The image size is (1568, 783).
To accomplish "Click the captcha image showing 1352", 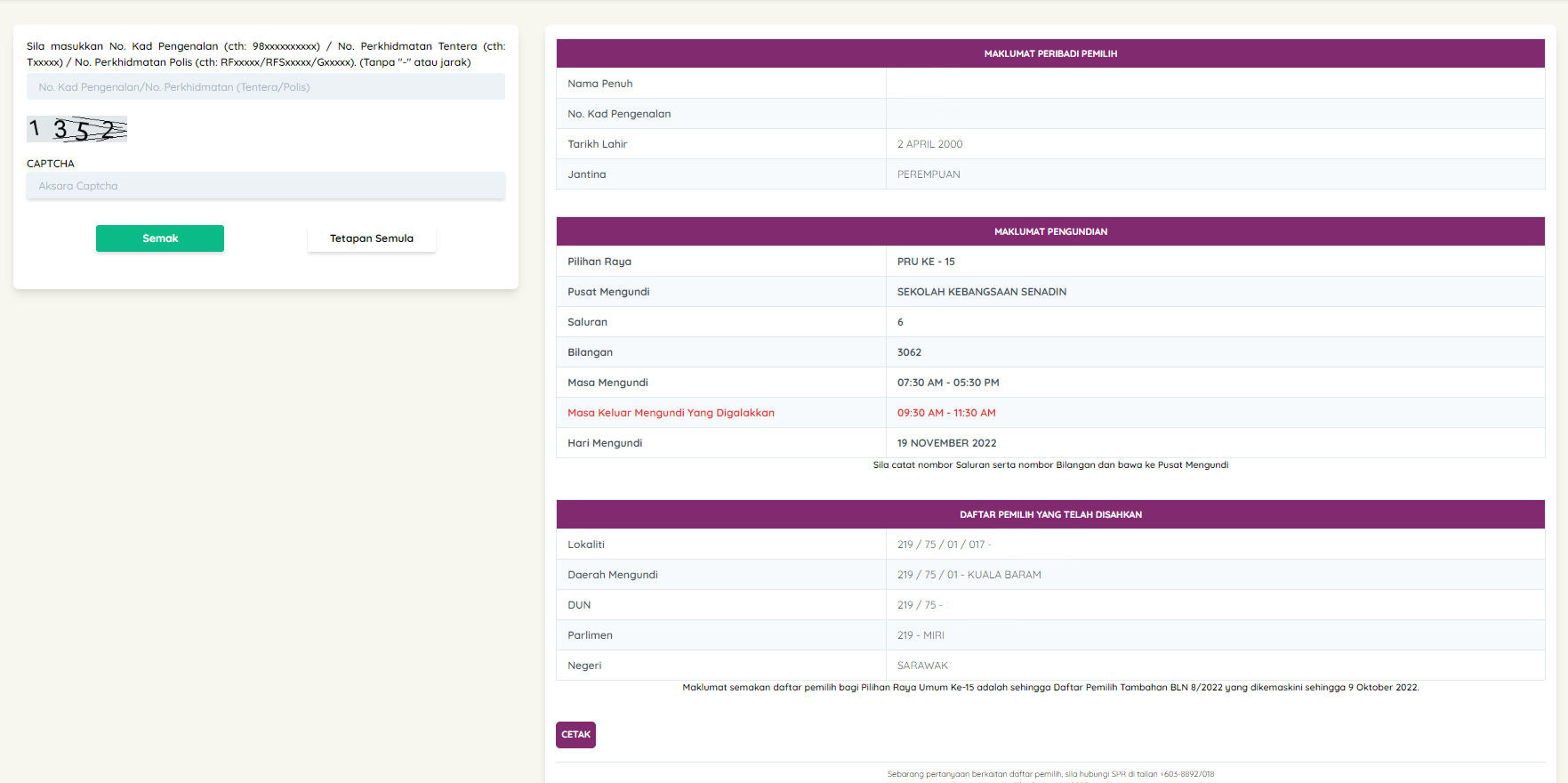I will click(x=77, y=129).
